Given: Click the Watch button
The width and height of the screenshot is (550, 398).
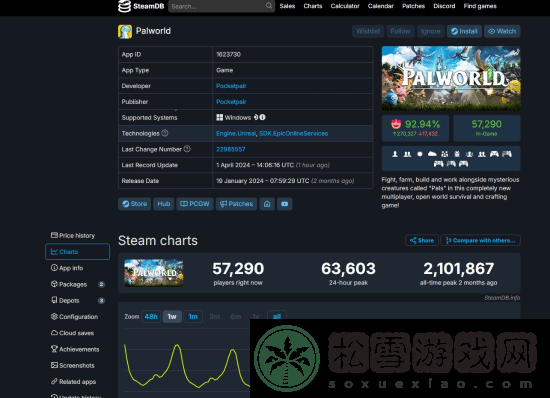Looking at the screenshot, I should pyautogui.click(x=502, y=31).
